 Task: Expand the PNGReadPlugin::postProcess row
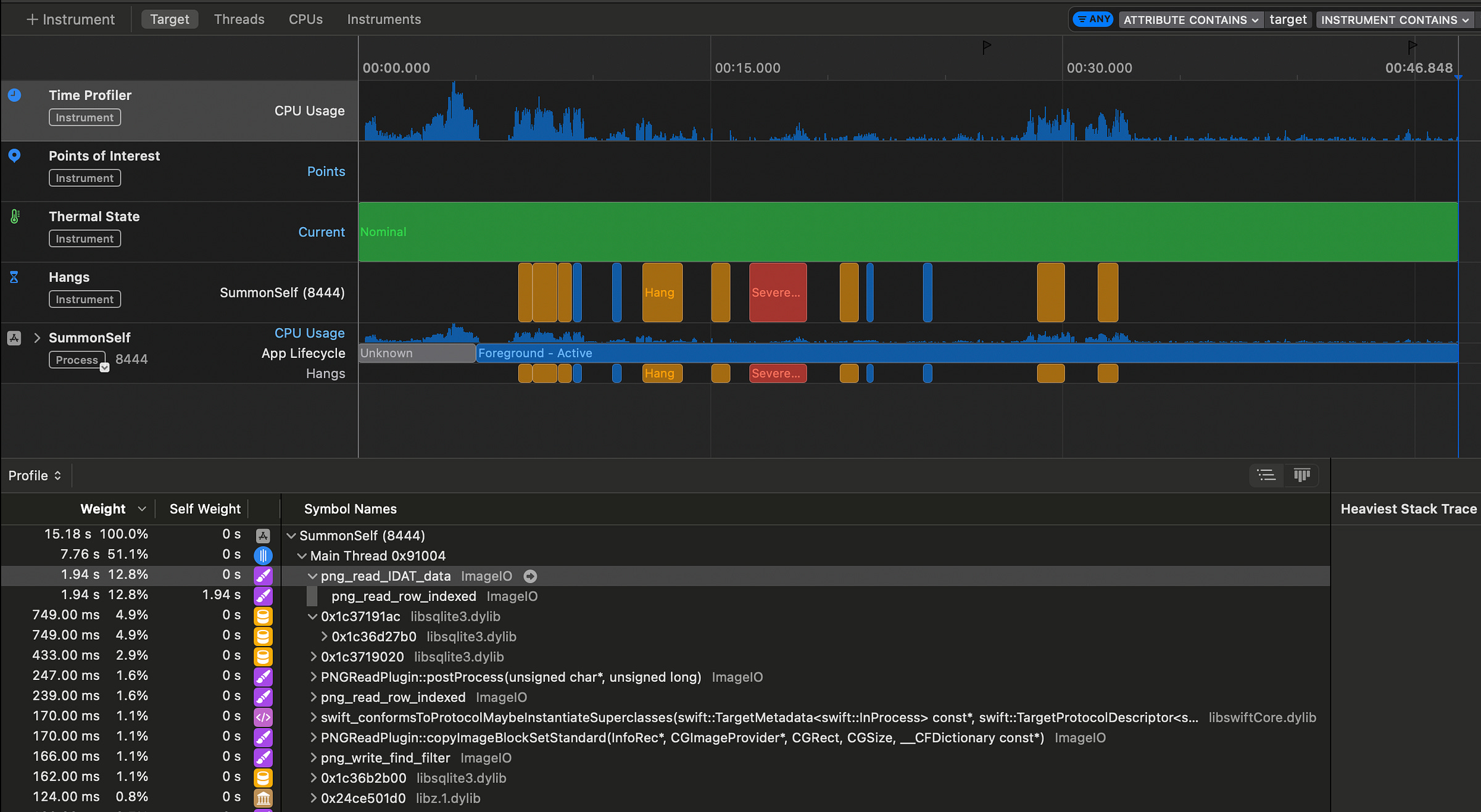313,677
